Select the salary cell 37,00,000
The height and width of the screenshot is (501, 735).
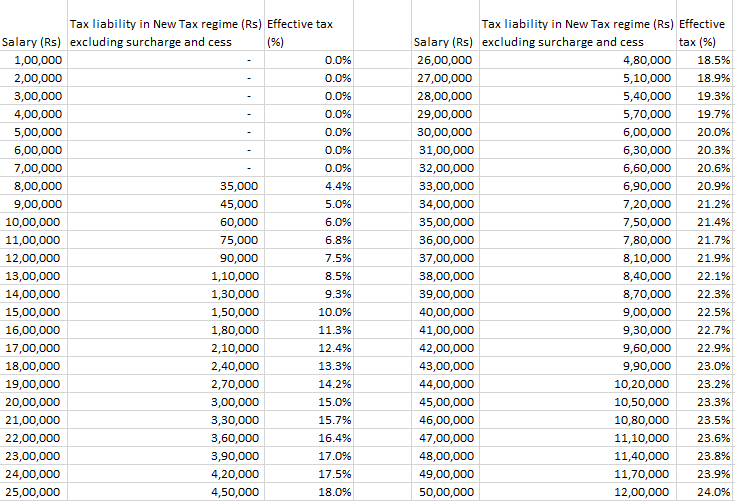(447, 258)
